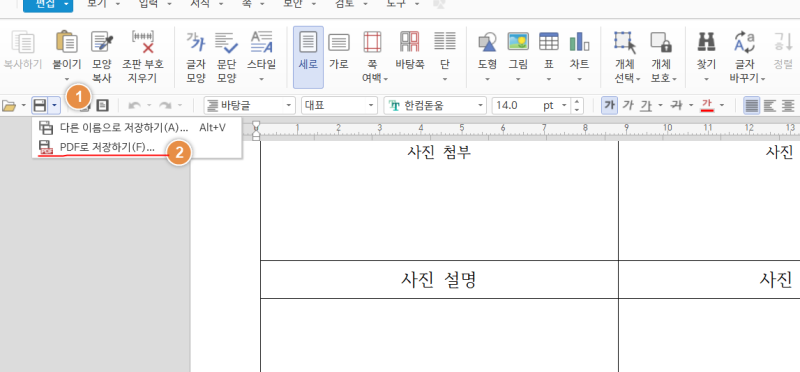This screenshot has height=372, width=800.
Task: Click the save disk icon
Action: 39,106
